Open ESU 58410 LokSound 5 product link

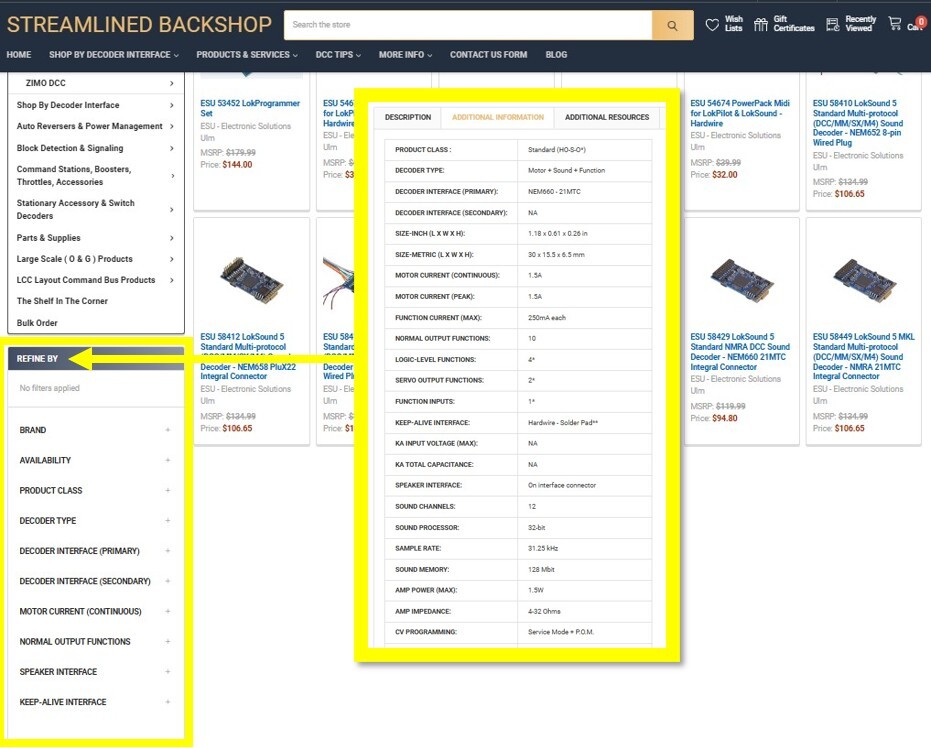(858, 123)
